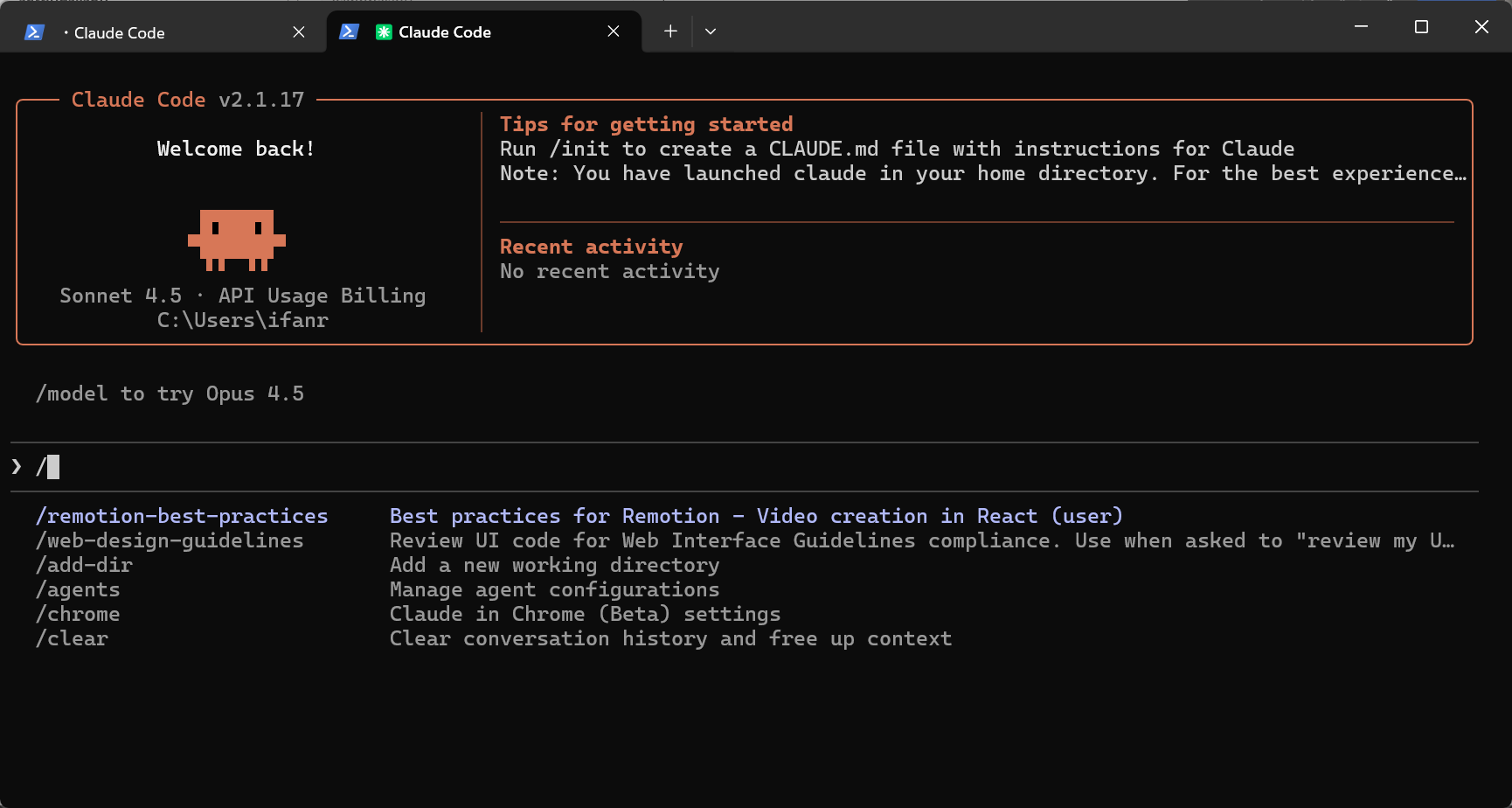The width and height of the screenshot is (1512, 808).
Task: Select the /clear command suggestion
Action: [72, 638]
